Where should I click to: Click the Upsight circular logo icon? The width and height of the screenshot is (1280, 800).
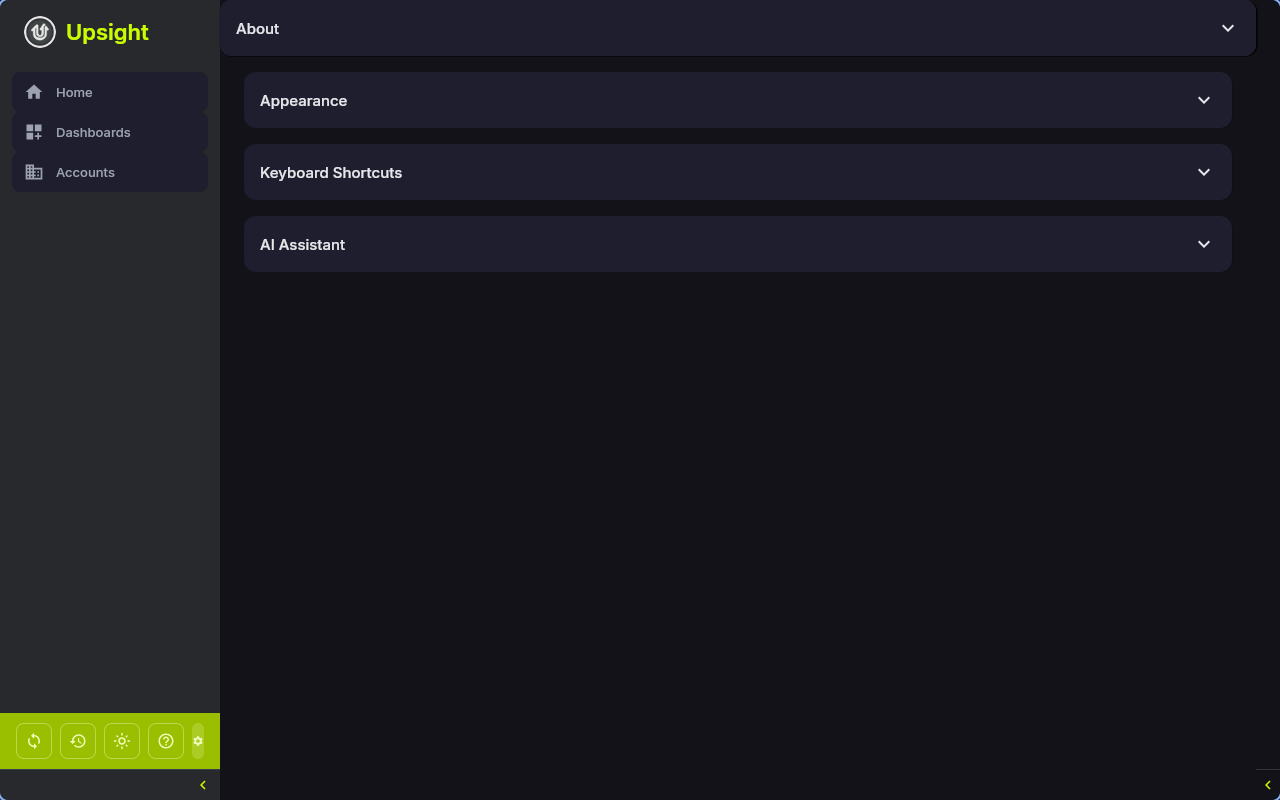(x=39, y=31)
